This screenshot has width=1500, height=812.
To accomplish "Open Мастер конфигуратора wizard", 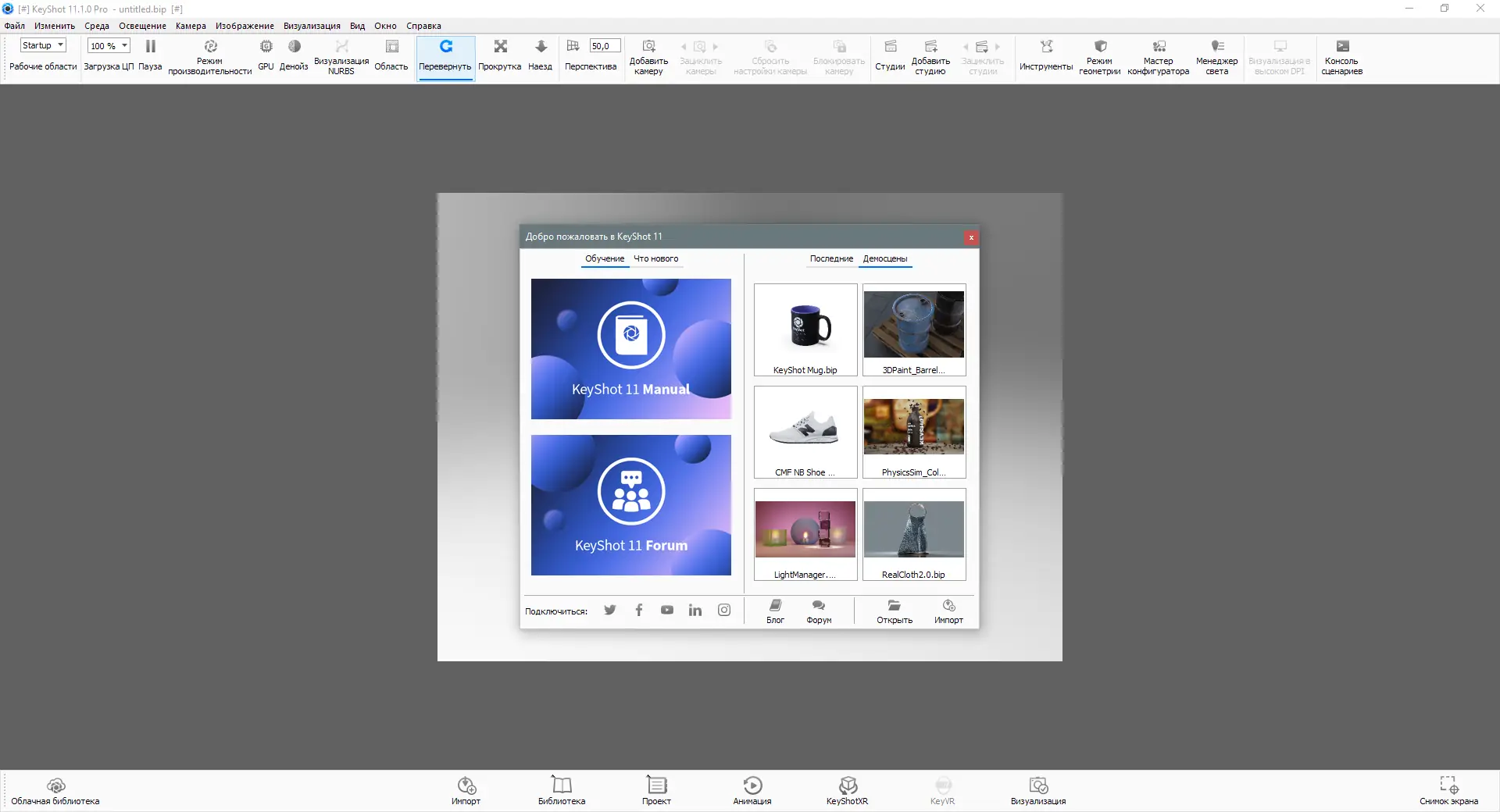I will pyautogui.click(x=1159, y=57).
